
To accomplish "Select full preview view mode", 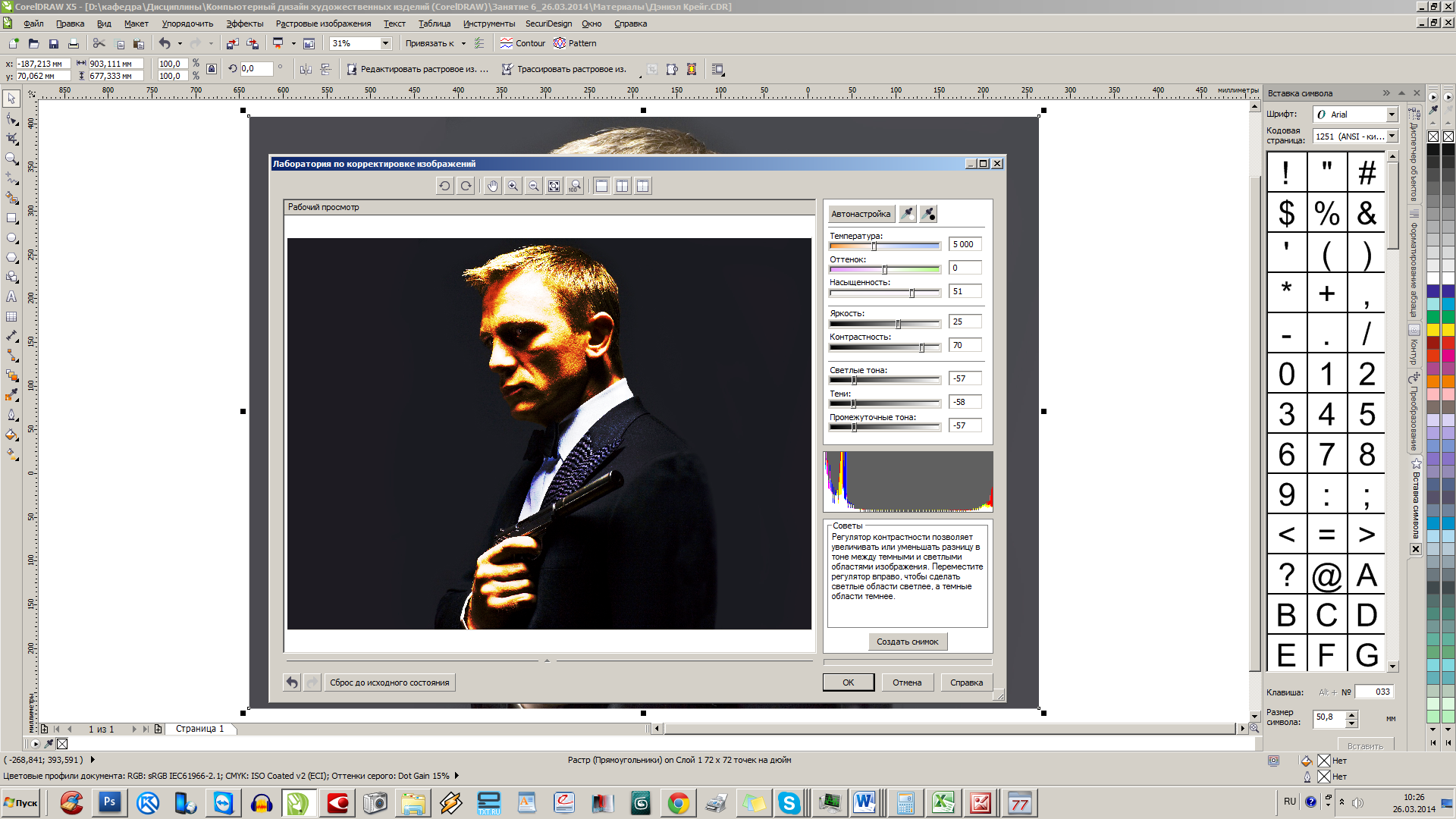I will 601,186.
